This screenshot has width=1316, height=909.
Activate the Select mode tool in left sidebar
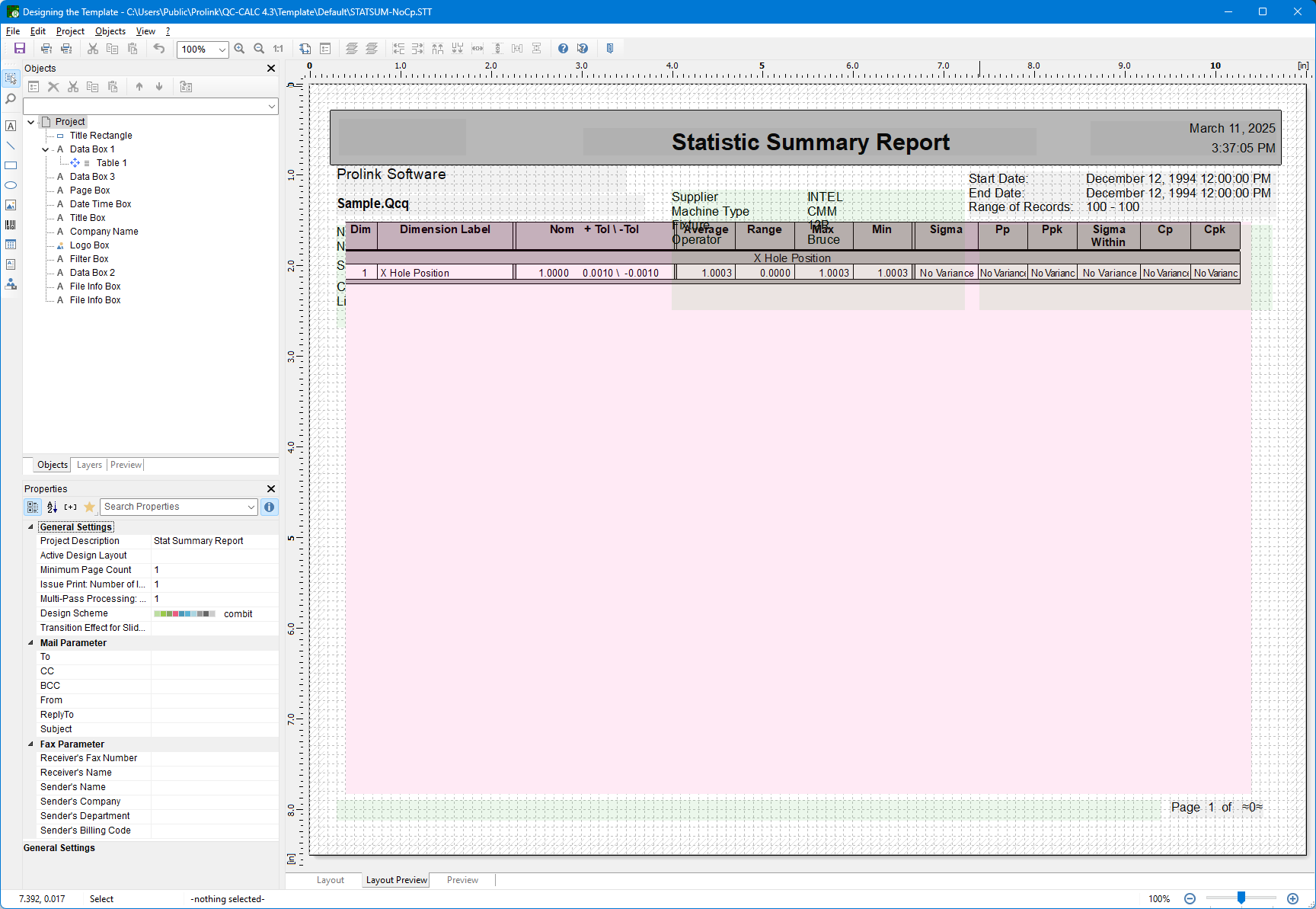point(11,78)
